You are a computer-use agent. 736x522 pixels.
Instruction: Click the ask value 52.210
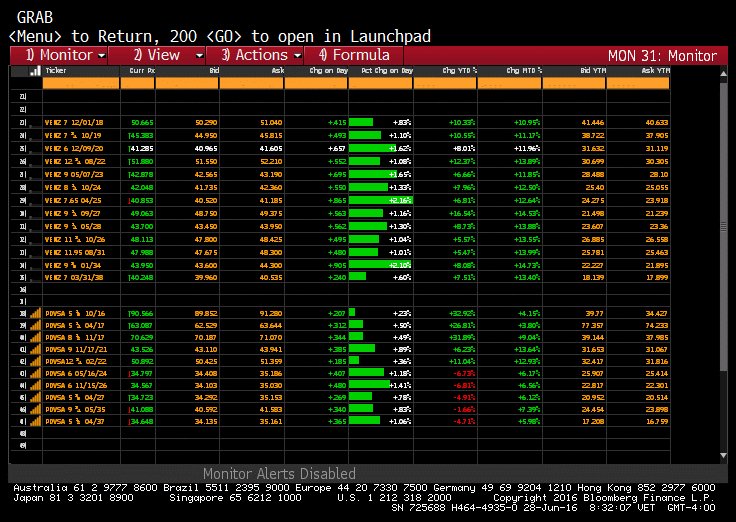pyautogui.click(x=271, y=161)
